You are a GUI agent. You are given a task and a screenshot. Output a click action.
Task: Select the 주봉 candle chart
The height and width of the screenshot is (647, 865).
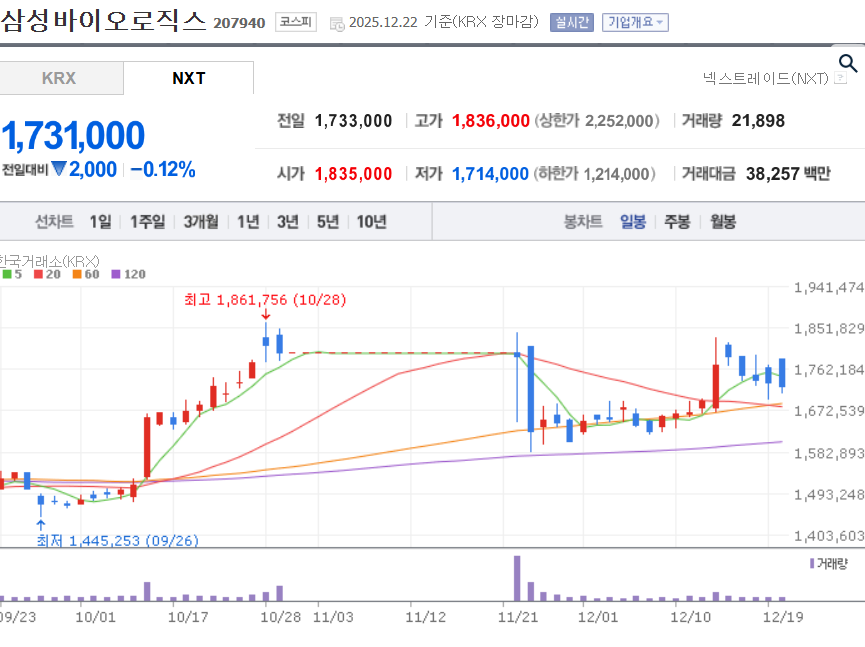click(x=677, y=222)
